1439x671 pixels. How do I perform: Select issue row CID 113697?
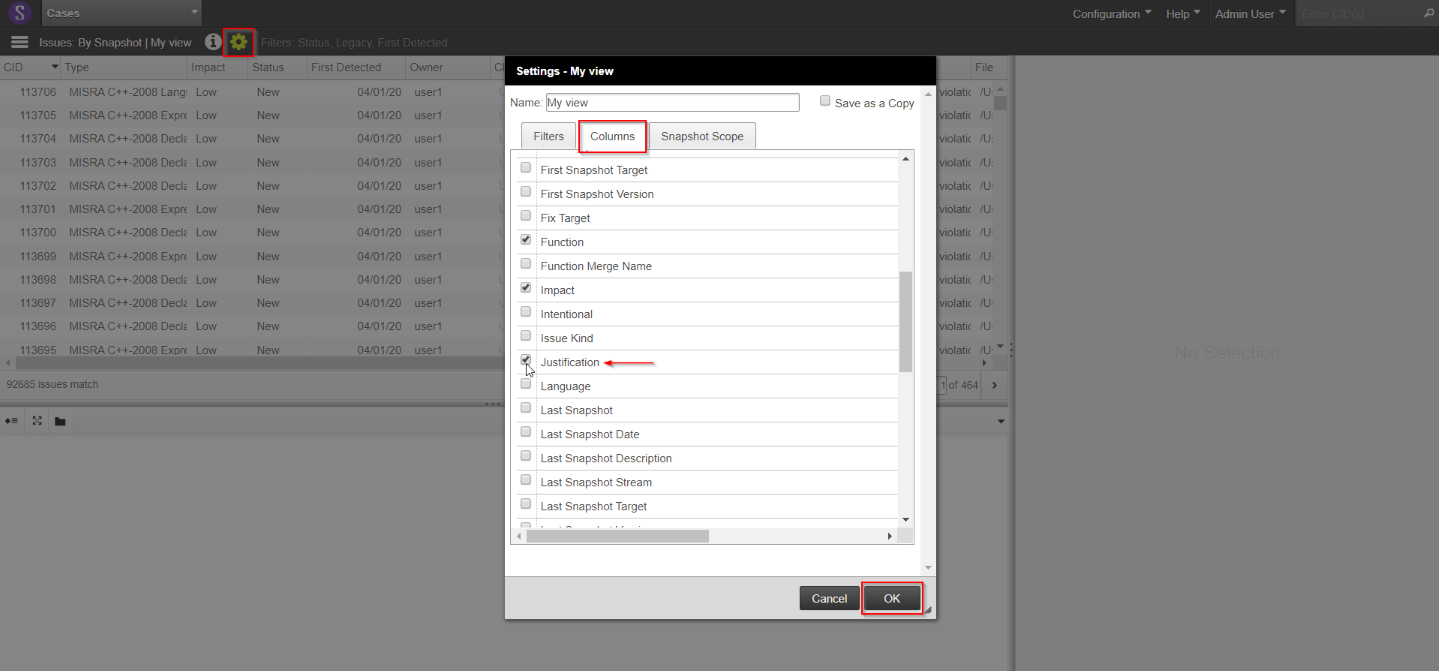251,303
